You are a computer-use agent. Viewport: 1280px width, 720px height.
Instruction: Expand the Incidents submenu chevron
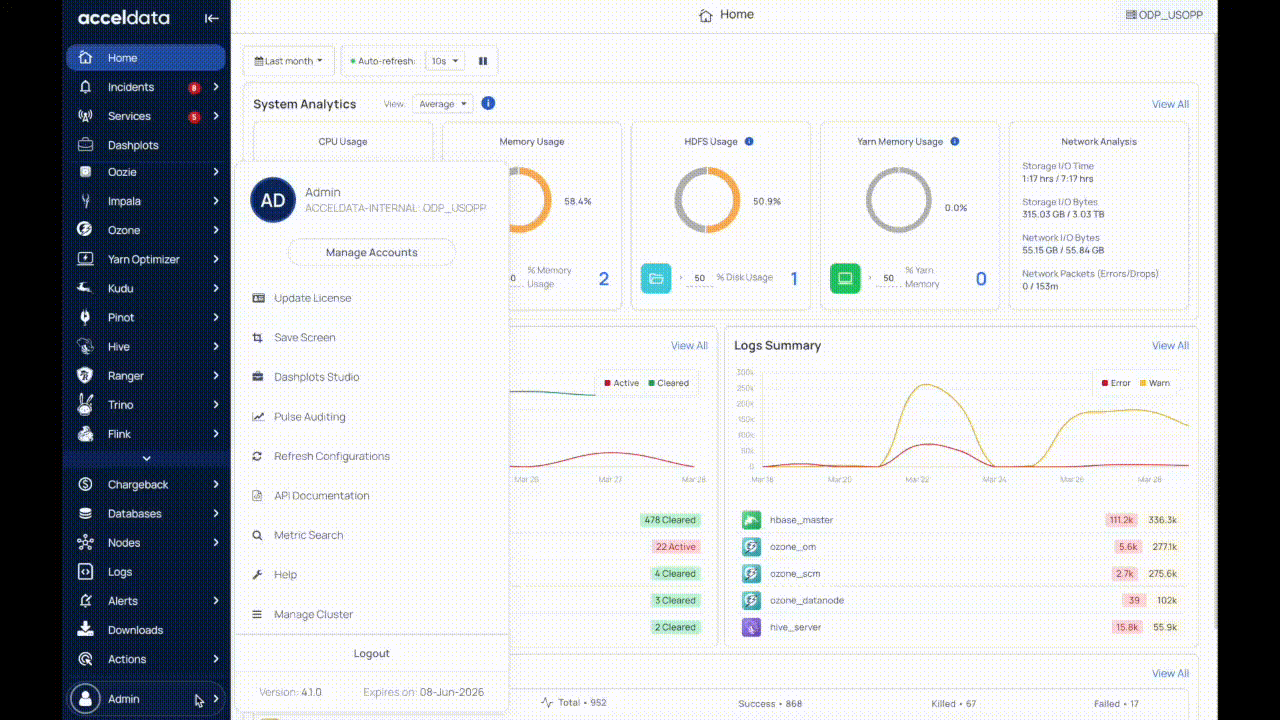[x=216, y=87]
